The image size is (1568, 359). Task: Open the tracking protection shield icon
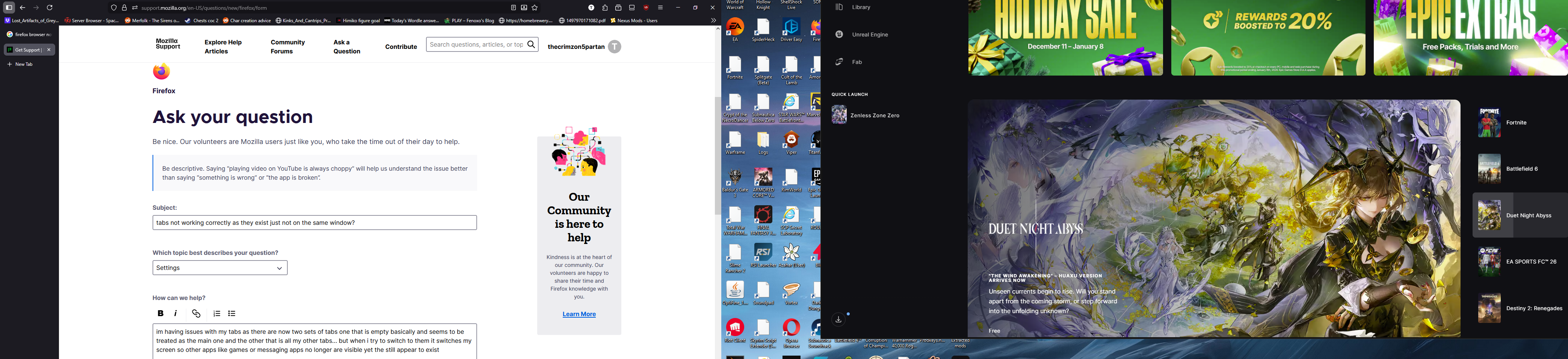pyautogui.click(x=114, y=8)
